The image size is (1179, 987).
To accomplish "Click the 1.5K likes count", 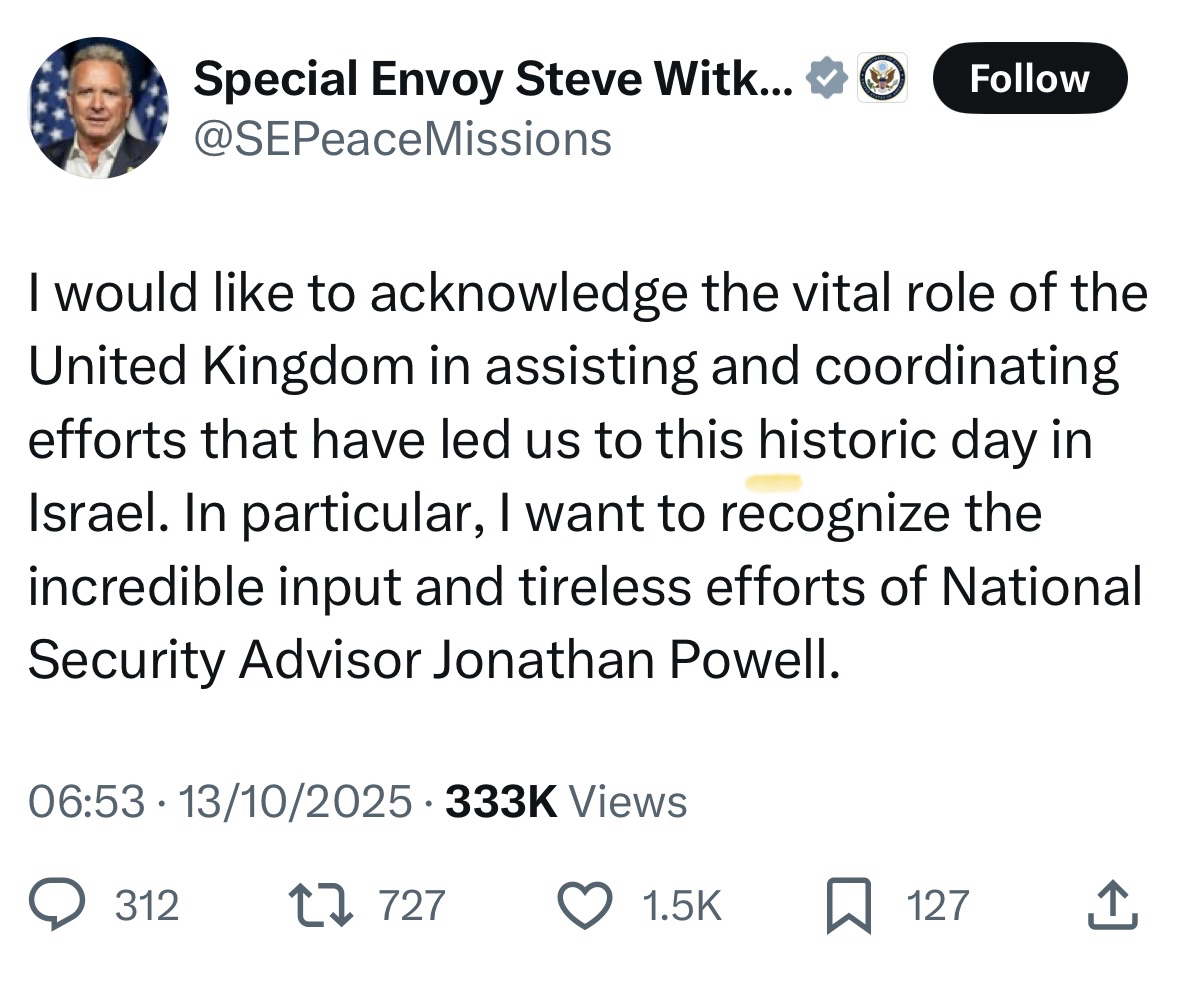I will coord(681,906).
